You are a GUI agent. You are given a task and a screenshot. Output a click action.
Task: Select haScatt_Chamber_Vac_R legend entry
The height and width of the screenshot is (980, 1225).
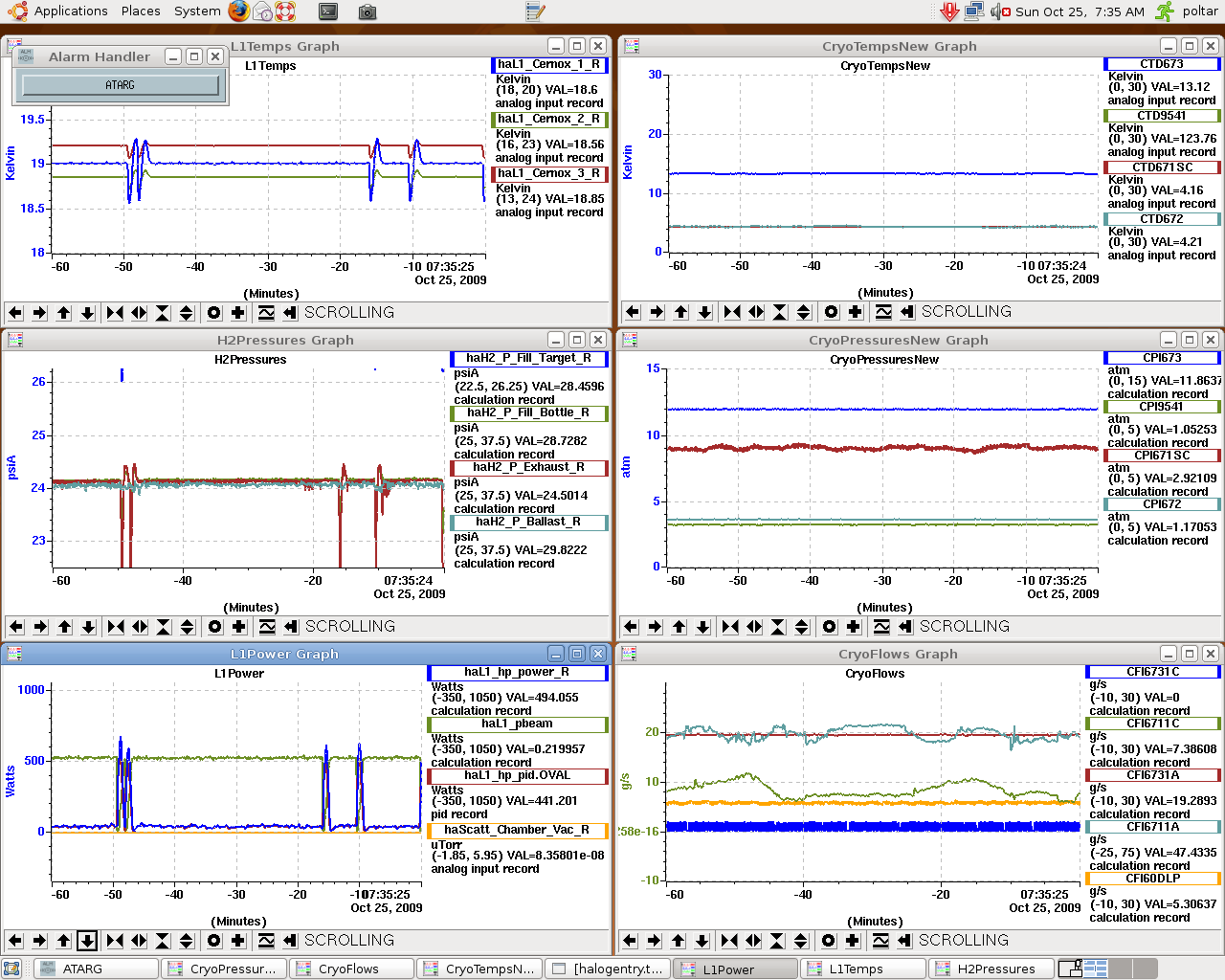[x=517, y=830]
